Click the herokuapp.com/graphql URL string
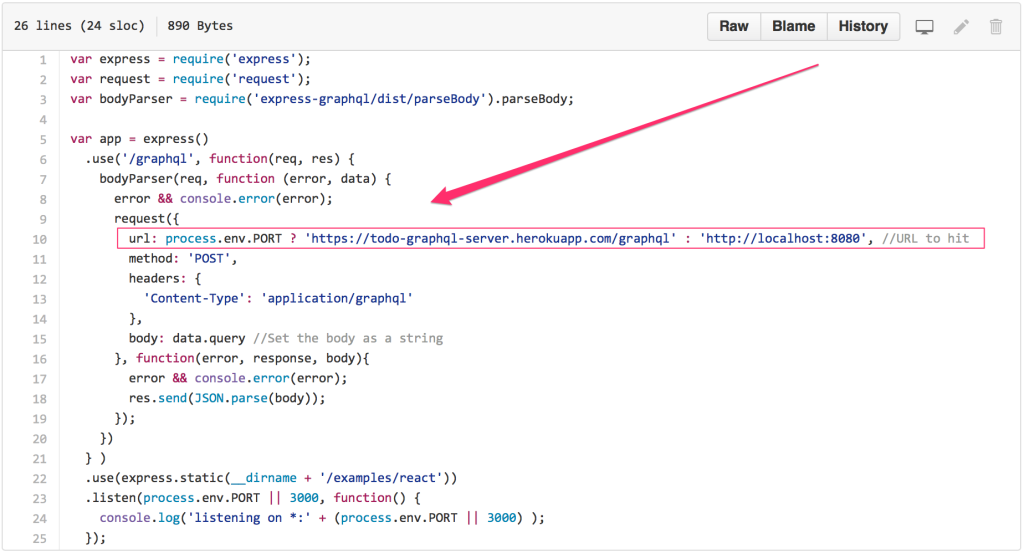This screenshot has width=1024, height=553. click(x=489, y=239)
